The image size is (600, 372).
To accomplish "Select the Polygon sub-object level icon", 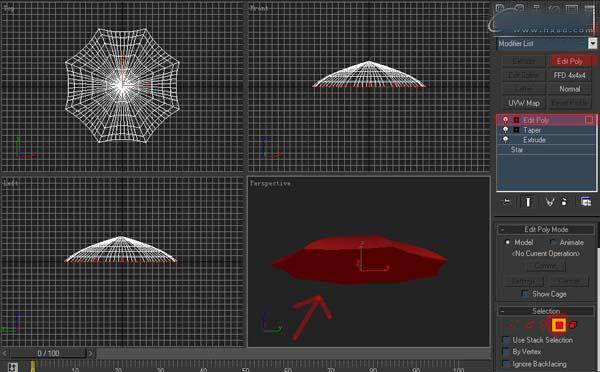I will click(x=559, y=325).
